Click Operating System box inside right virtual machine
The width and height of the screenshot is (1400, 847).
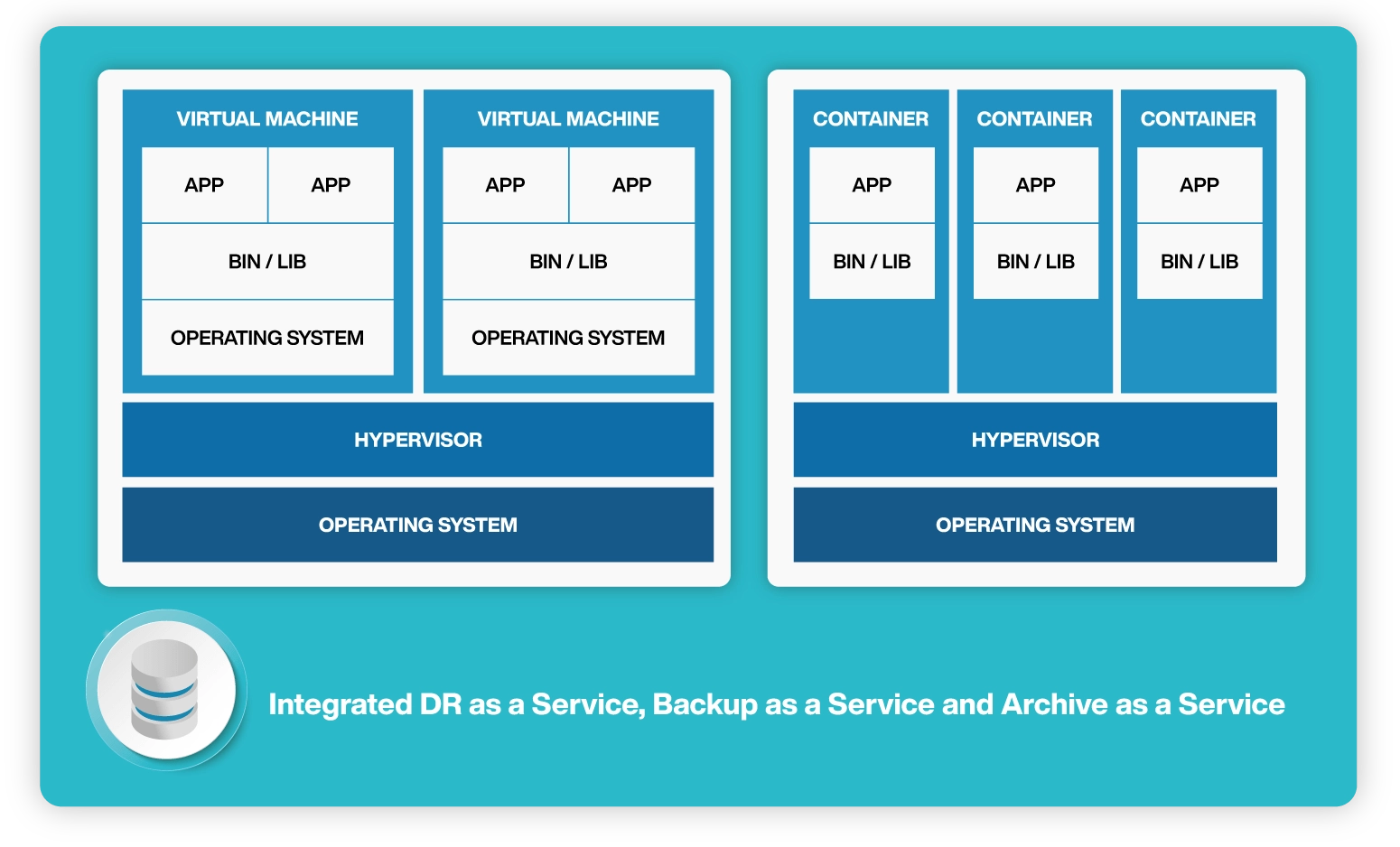pos(568,338)
